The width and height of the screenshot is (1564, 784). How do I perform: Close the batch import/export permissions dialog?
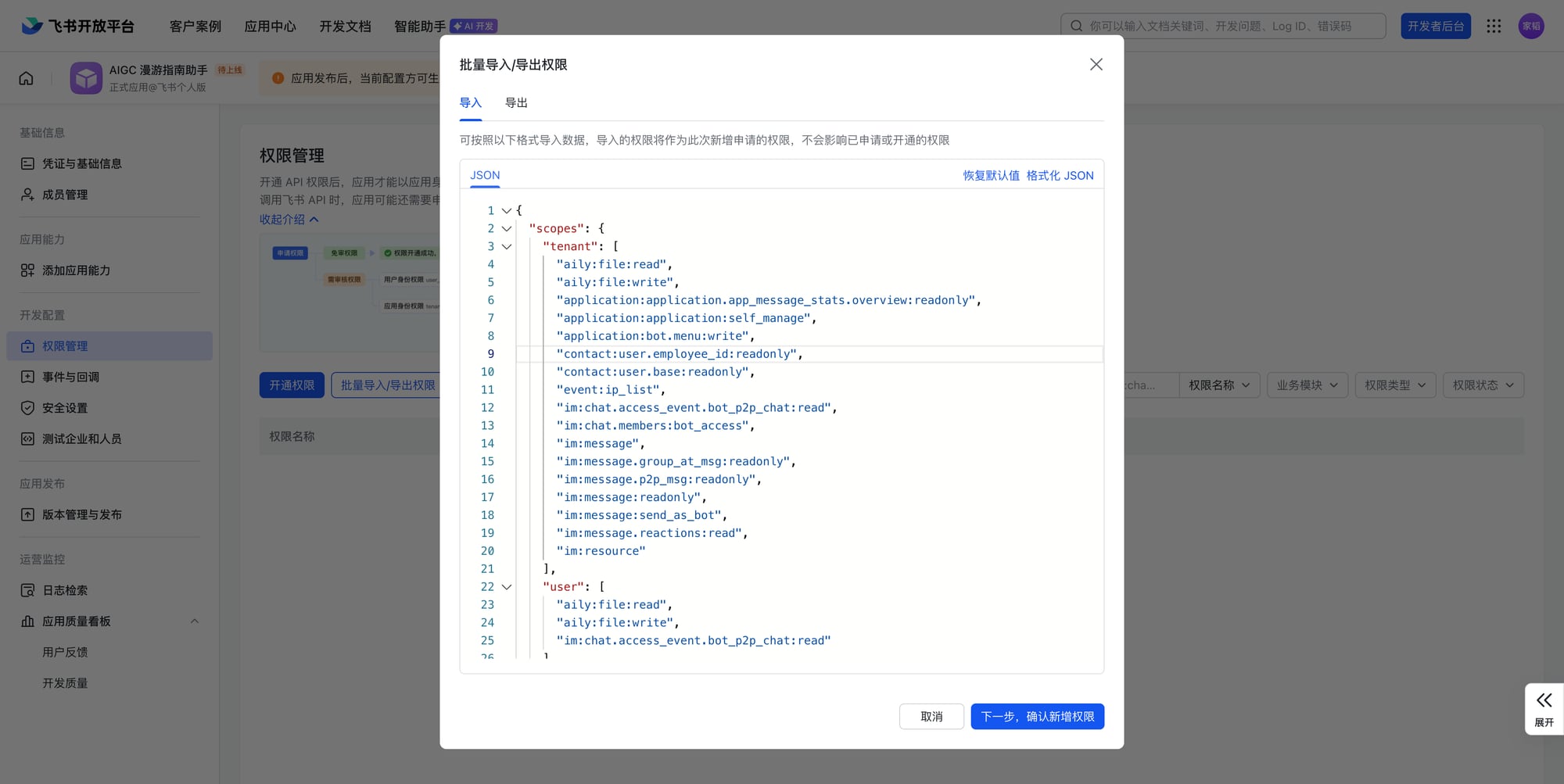pos(1096,65)
